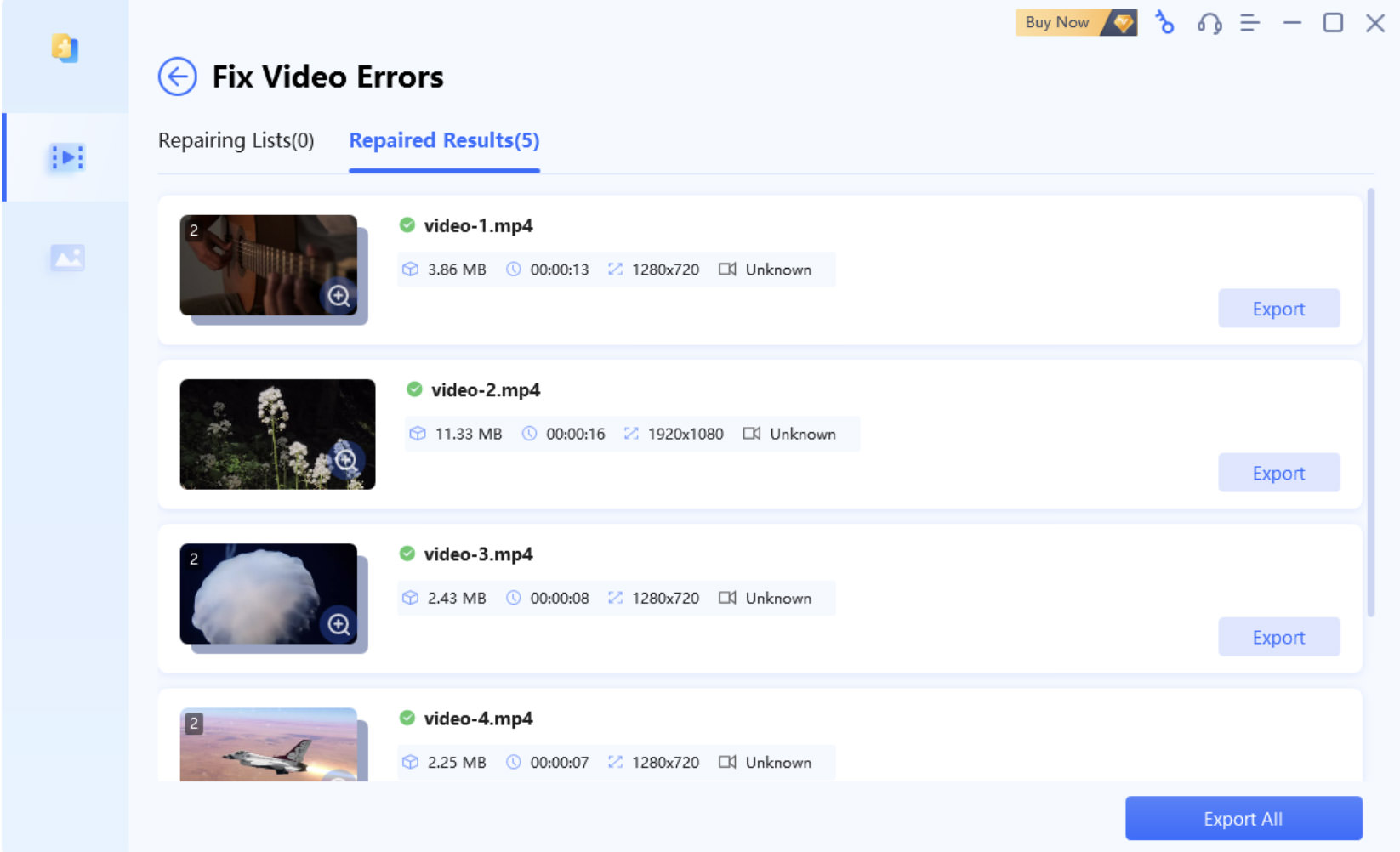Click the 2.43 MB file size value

click(x=457, y=598)
